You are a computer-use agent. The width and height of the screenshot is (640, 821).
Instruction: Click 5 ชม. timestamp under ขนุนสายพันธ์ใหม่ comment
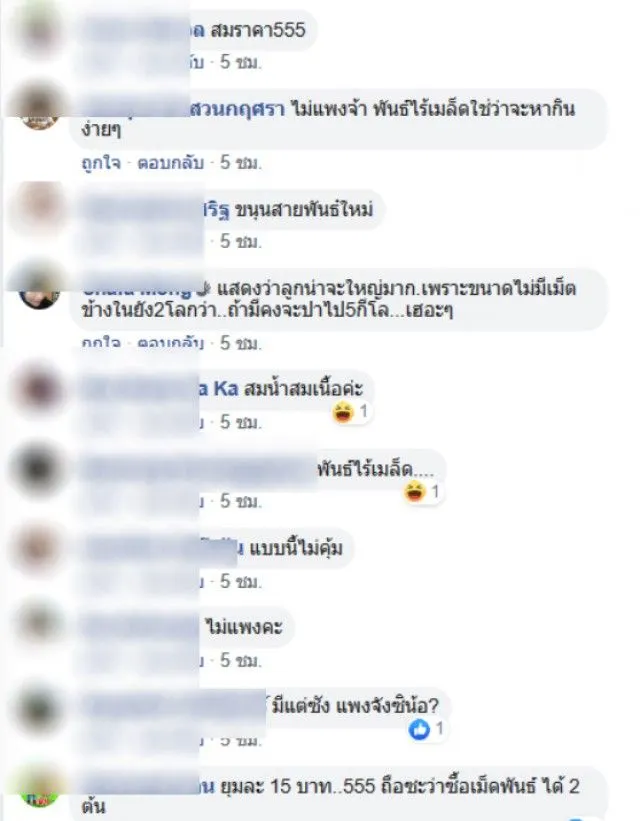pyautogui.click(x=240, y=241)
